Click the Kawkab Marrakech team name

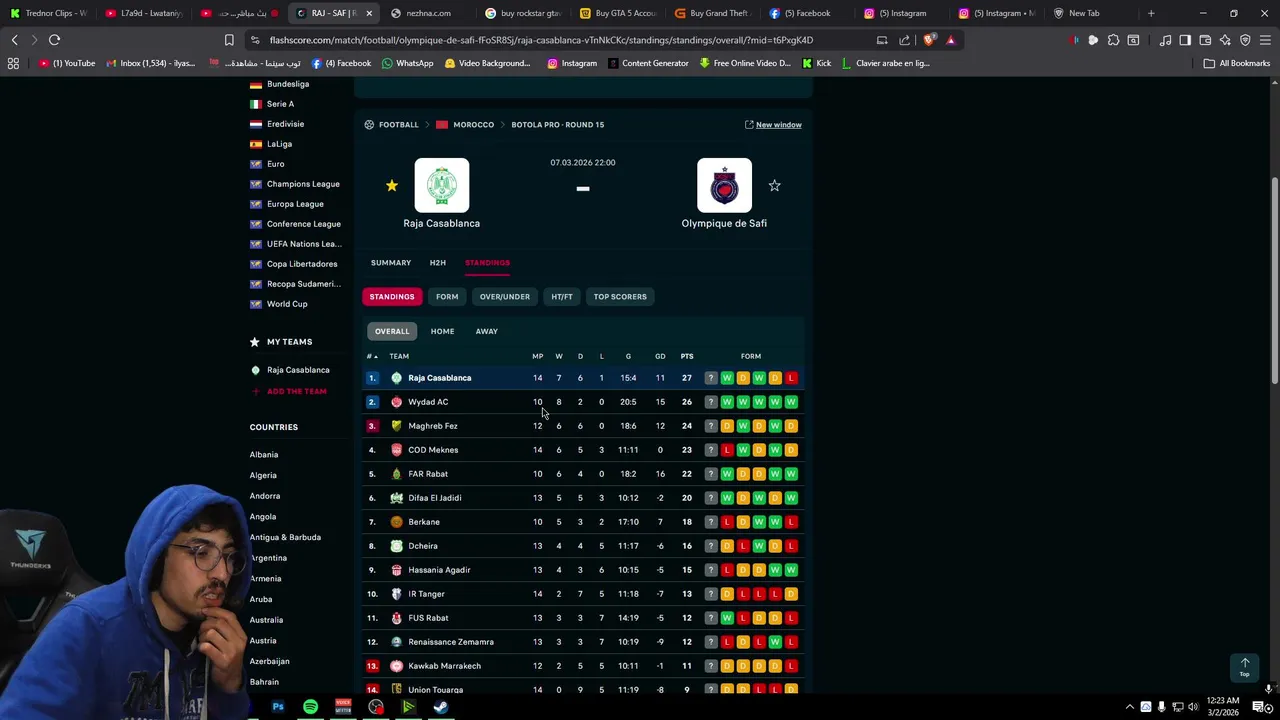tap(444, 666)
